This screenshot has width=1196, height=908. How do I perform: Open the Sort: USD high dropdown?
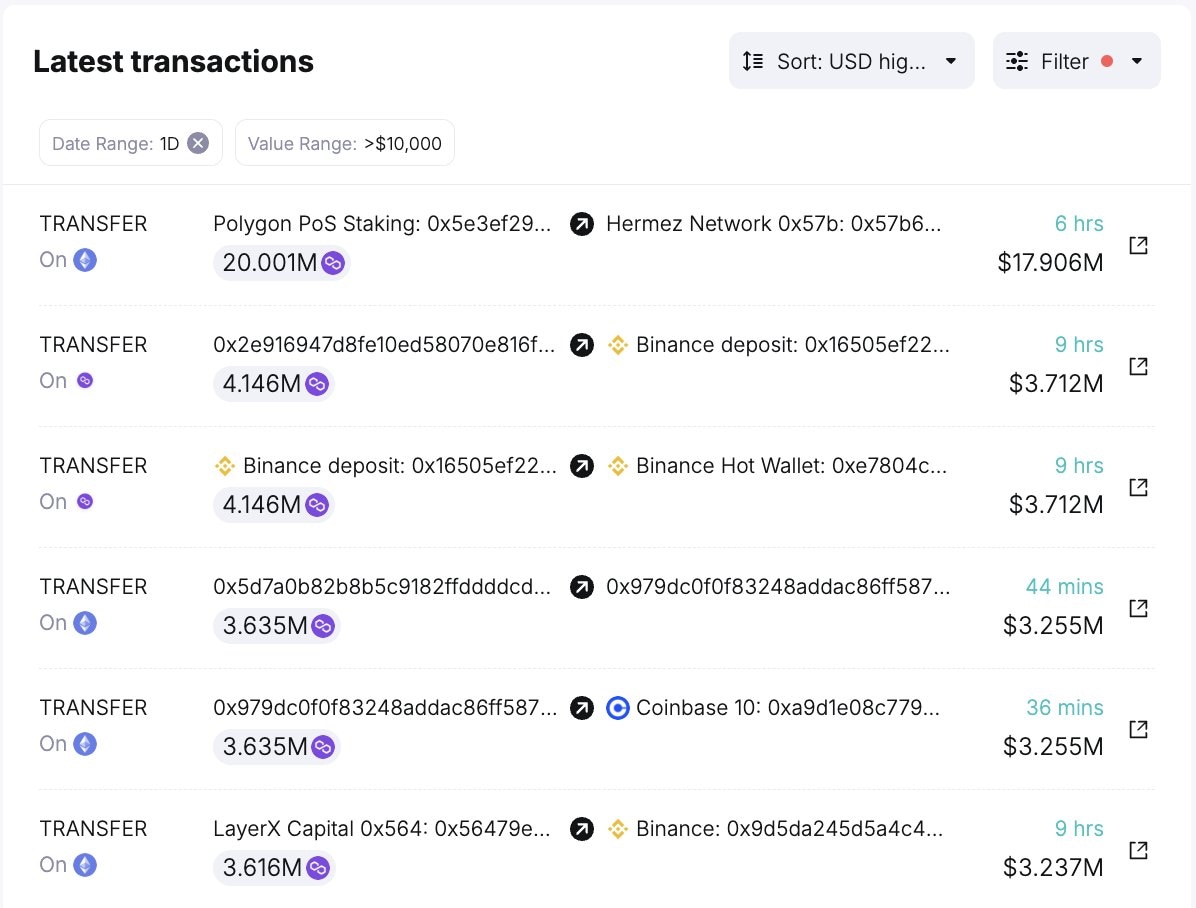coord(851,60)
